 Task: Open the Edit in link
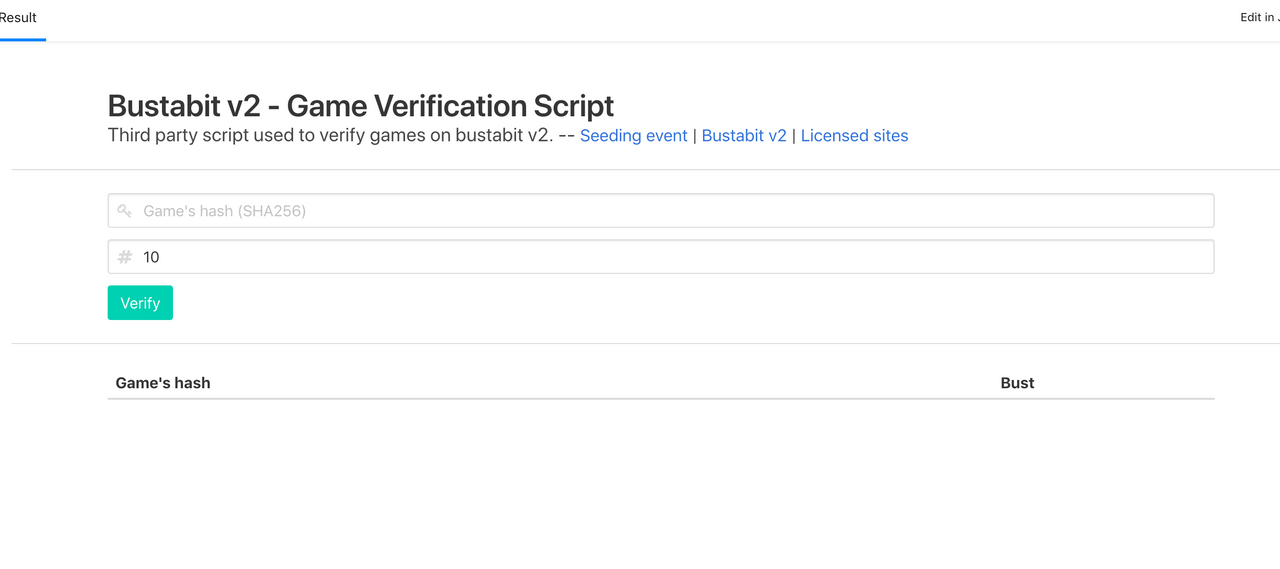(1260, 17)
